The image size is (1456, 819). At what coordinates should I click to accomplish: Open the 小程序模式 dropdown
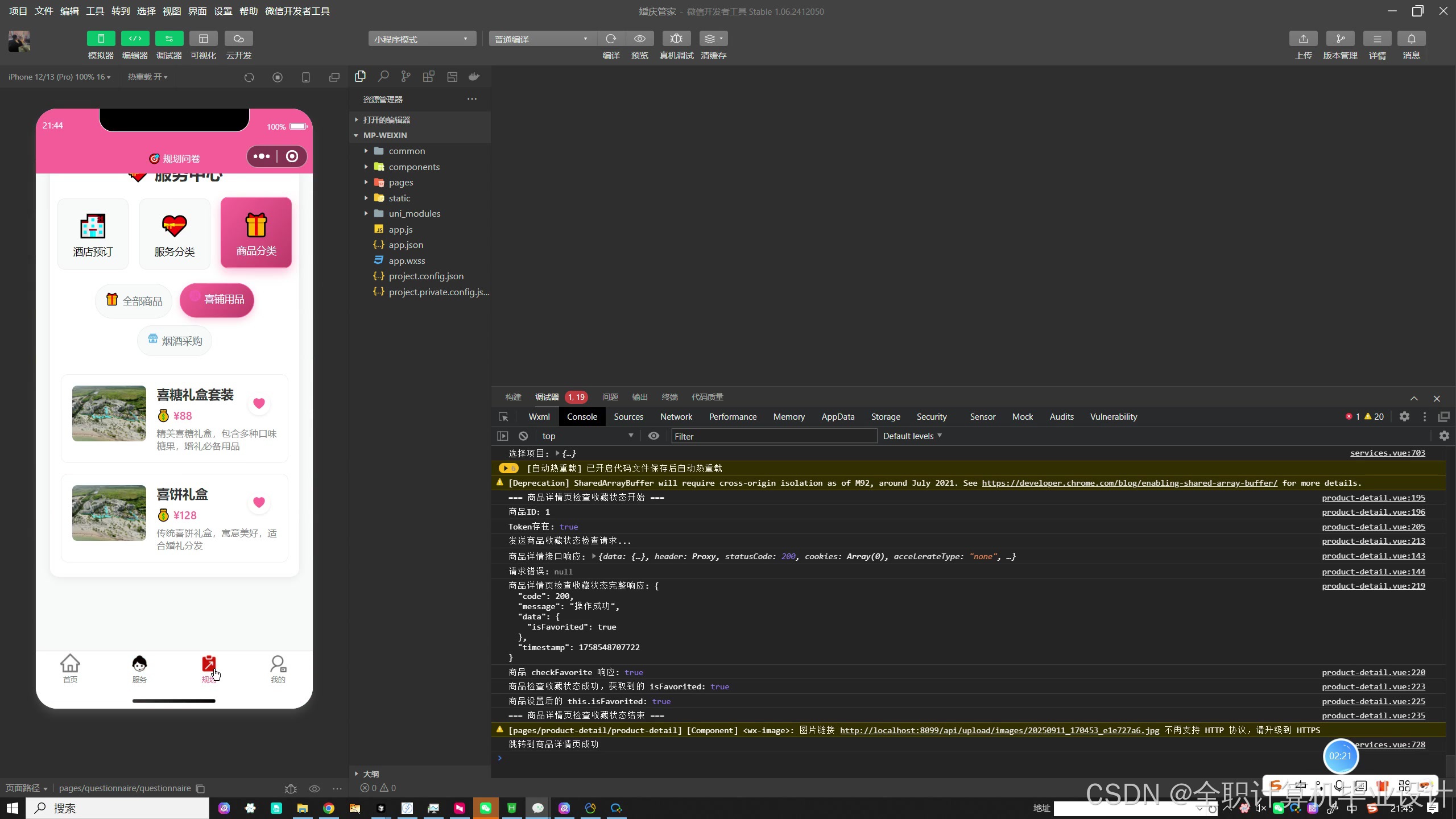[x=422, y=39]
